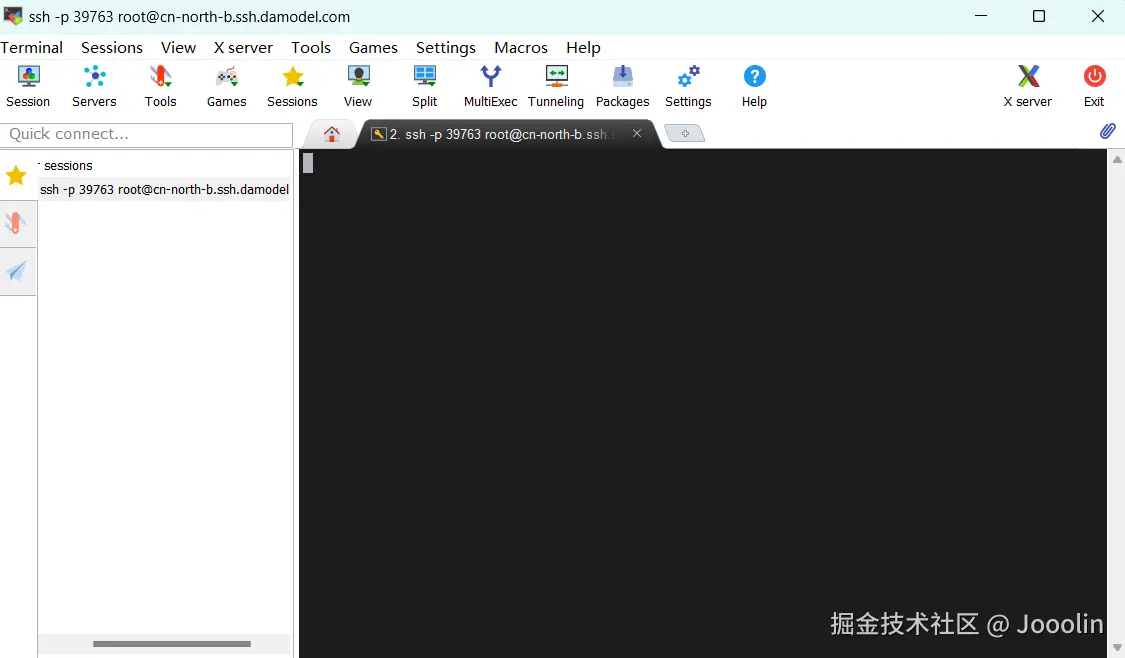This screenshot has height=658, width=1125.
Task: Switch to the ssh root@cn-north-b tab
Action: pos(500,132)
